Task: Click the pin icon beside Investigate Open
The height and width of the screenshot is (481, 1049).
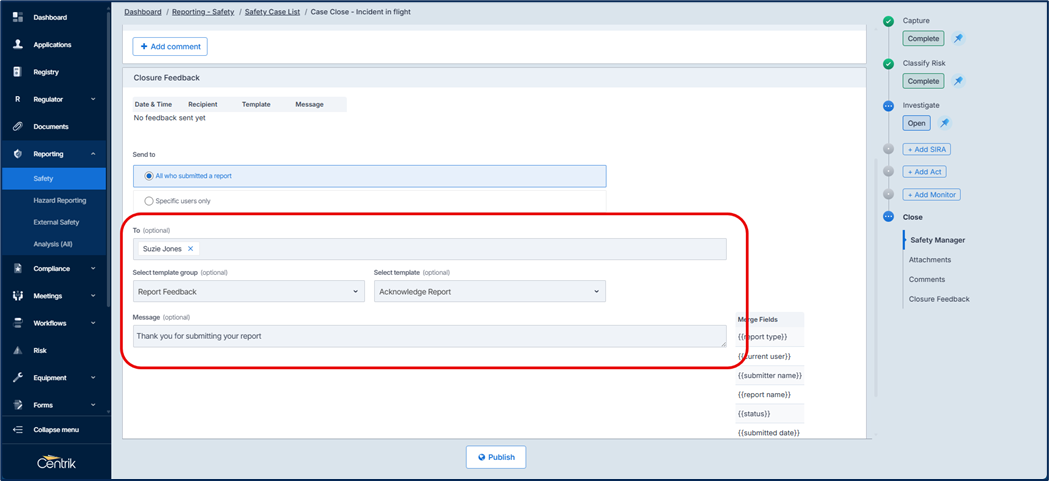Action: click(944, 124)
